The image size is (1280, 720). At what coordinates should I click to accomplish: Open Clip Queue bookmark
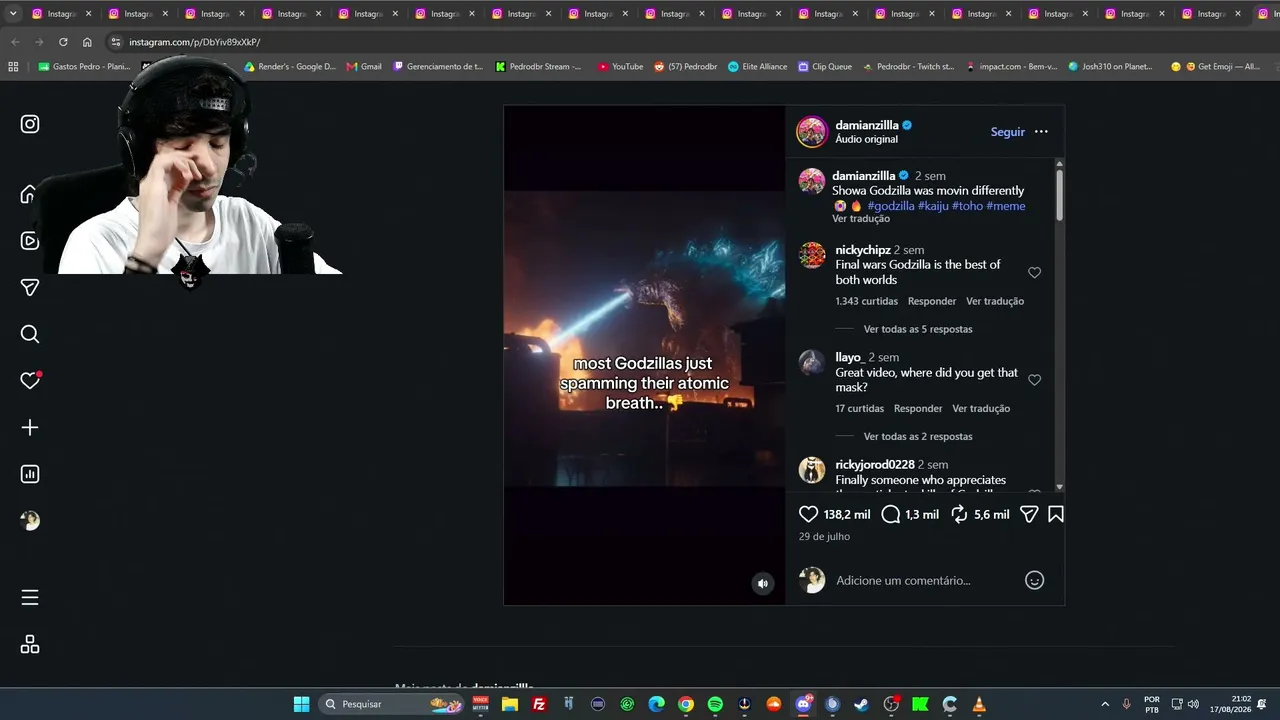pyautogui.click(x=825, y=67)
